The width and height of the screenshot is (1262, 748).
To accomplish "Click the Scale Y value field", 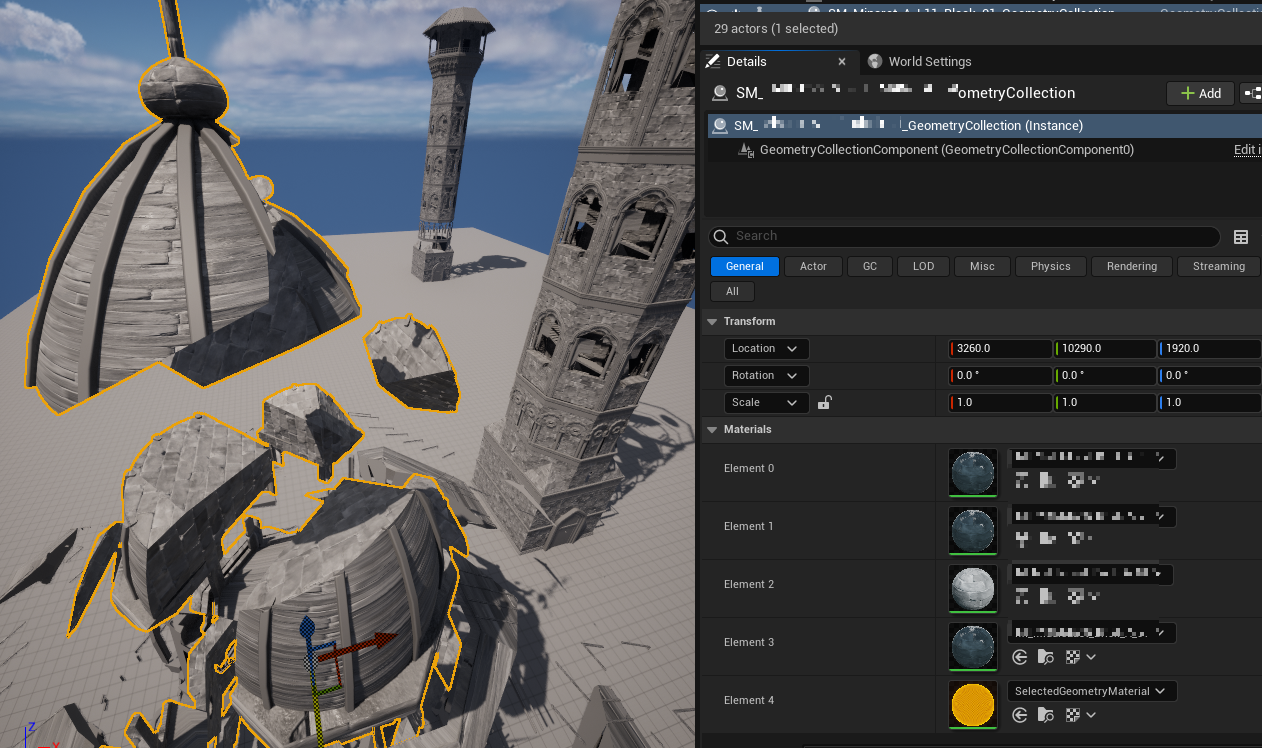I will click(x=1105, y=402).
